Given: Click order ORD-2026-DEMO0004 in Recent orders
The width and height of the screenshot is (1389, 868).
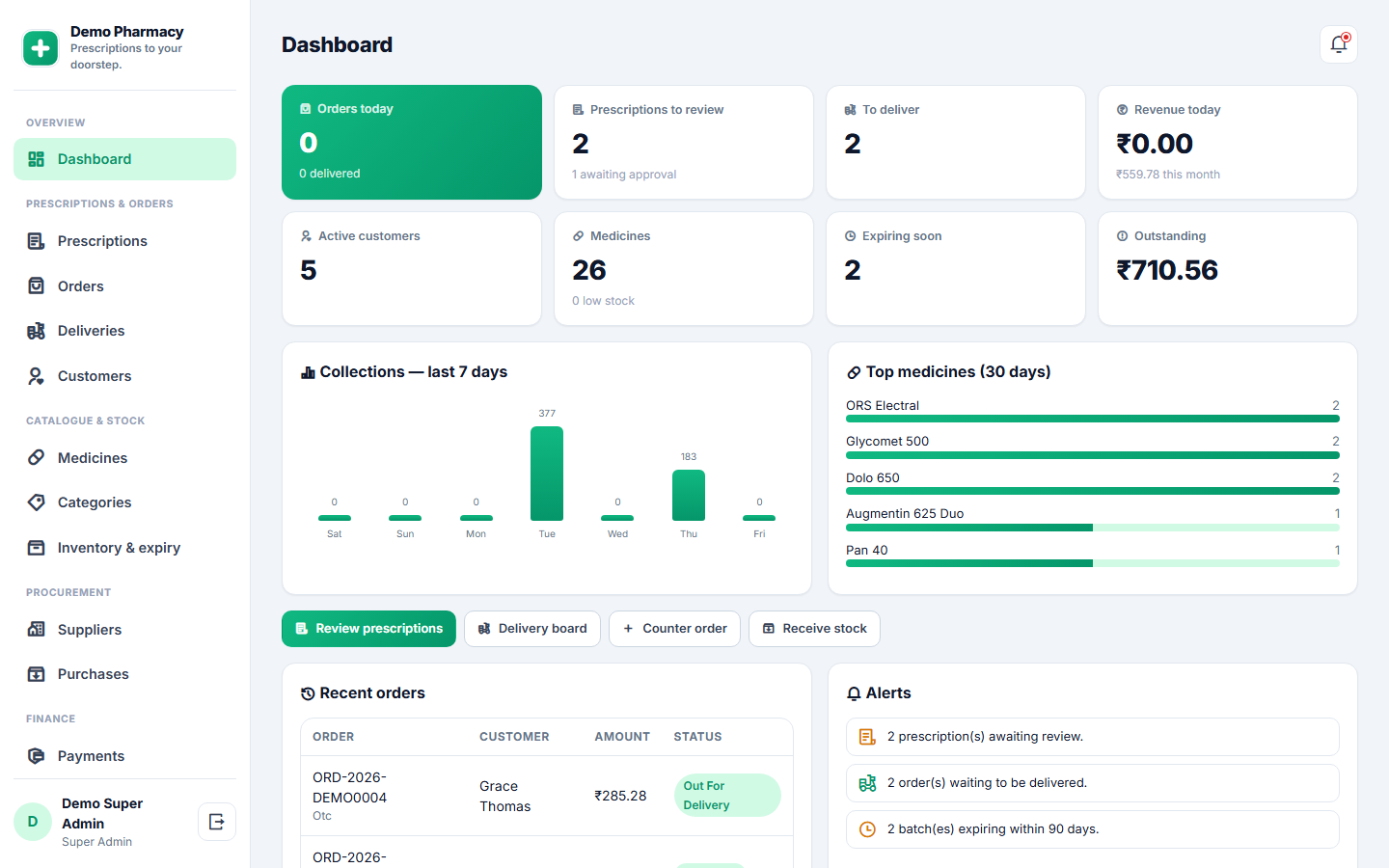Looking at the screenshot, I should [x=349, y=787].
